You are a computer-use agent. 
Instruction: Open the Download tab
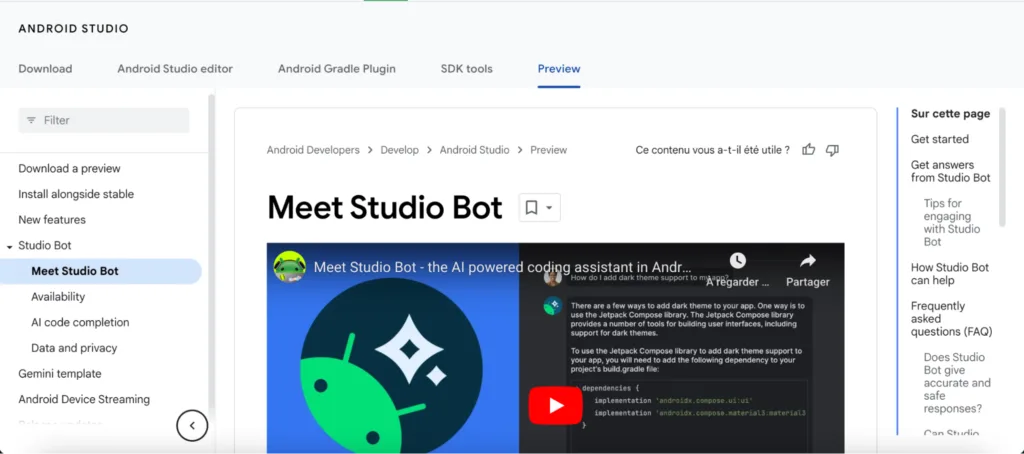tap(45, 69)
